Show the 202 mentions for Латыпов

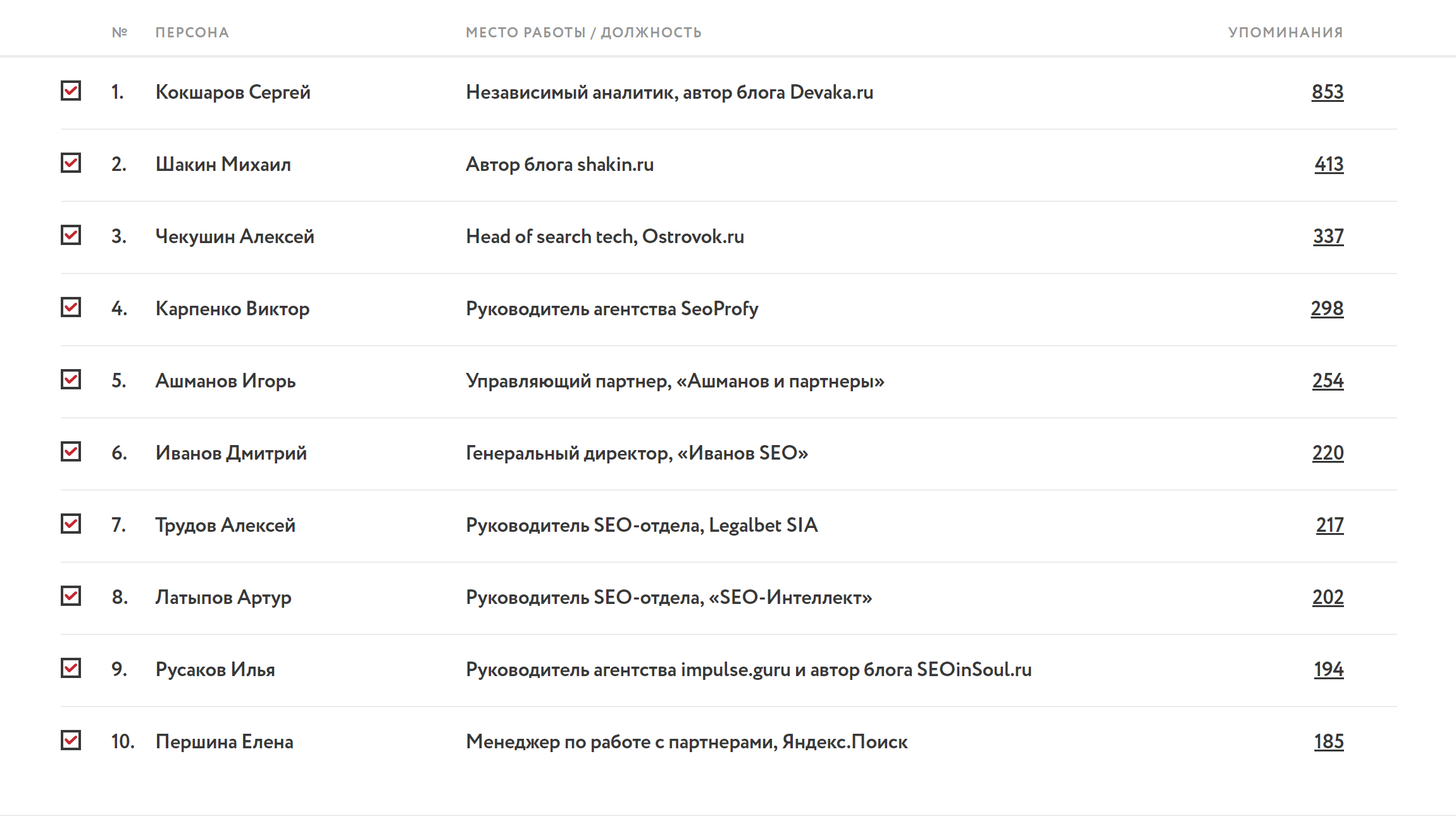point(1328,598)
